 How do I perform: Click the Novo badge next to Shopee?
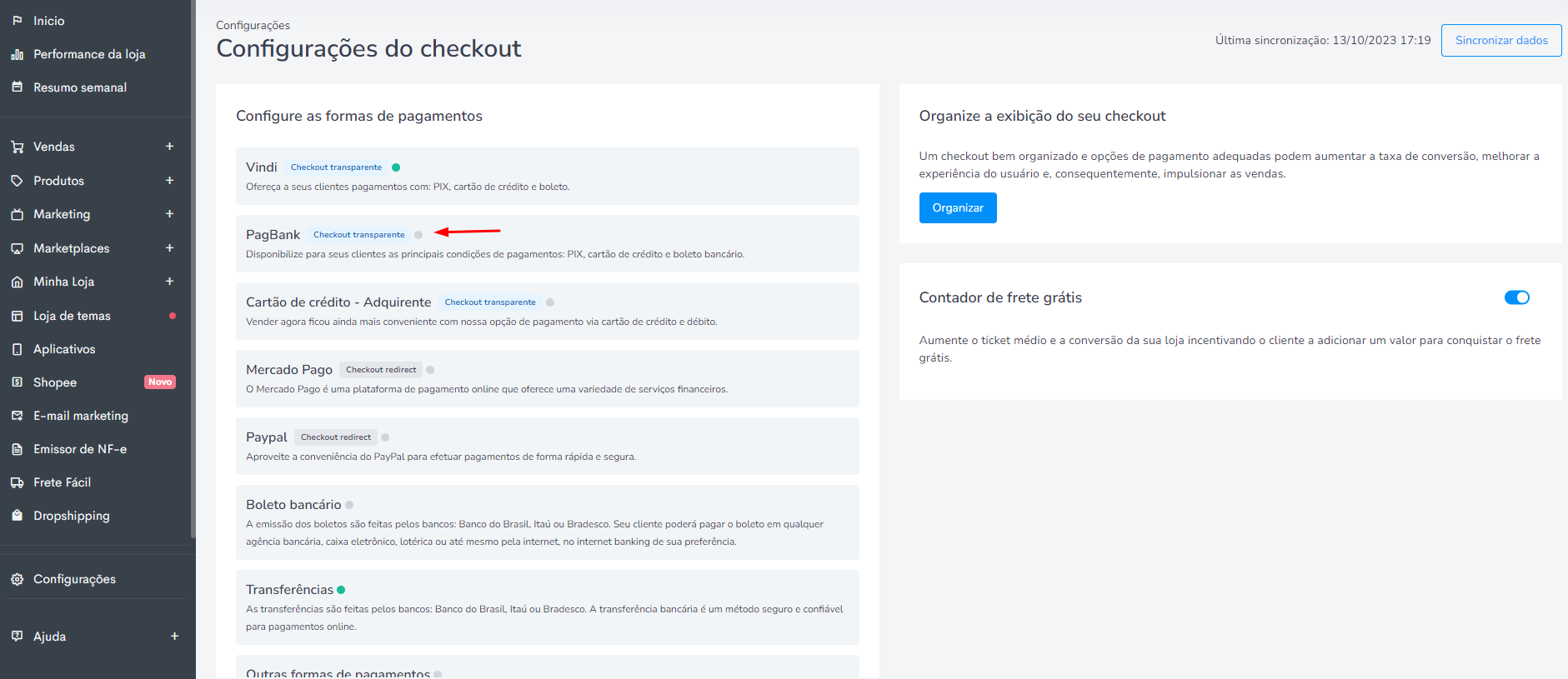click(x=160, y=382)
